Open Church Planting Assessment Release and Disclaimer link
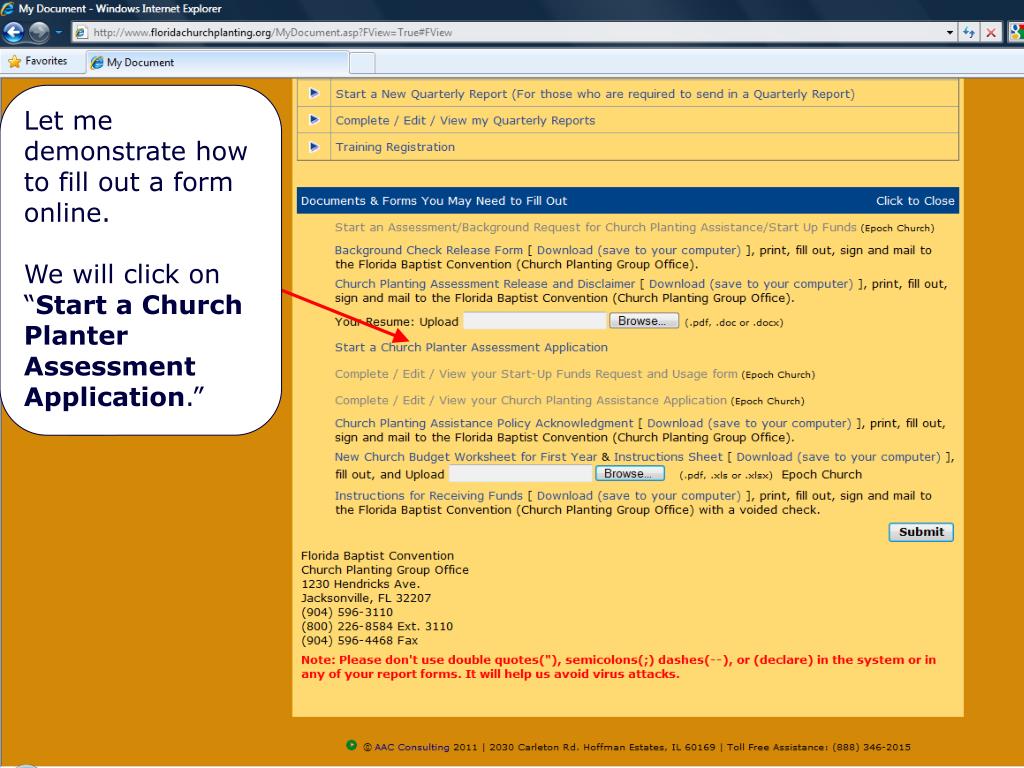1024x768 pixels. (x=485, y=284)
